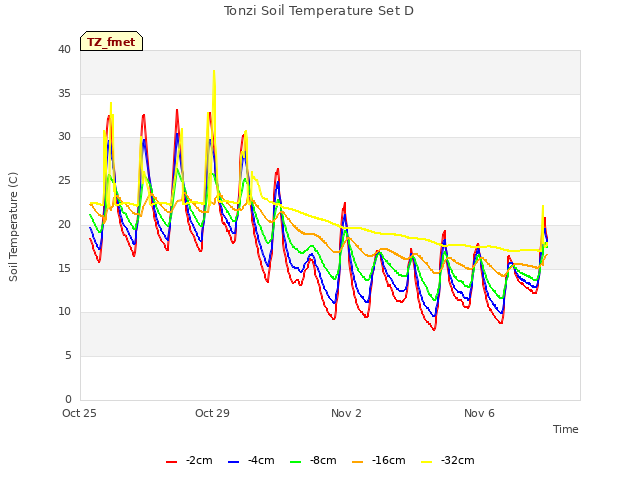Click the 35 y-axis tick label

[64, 93]
